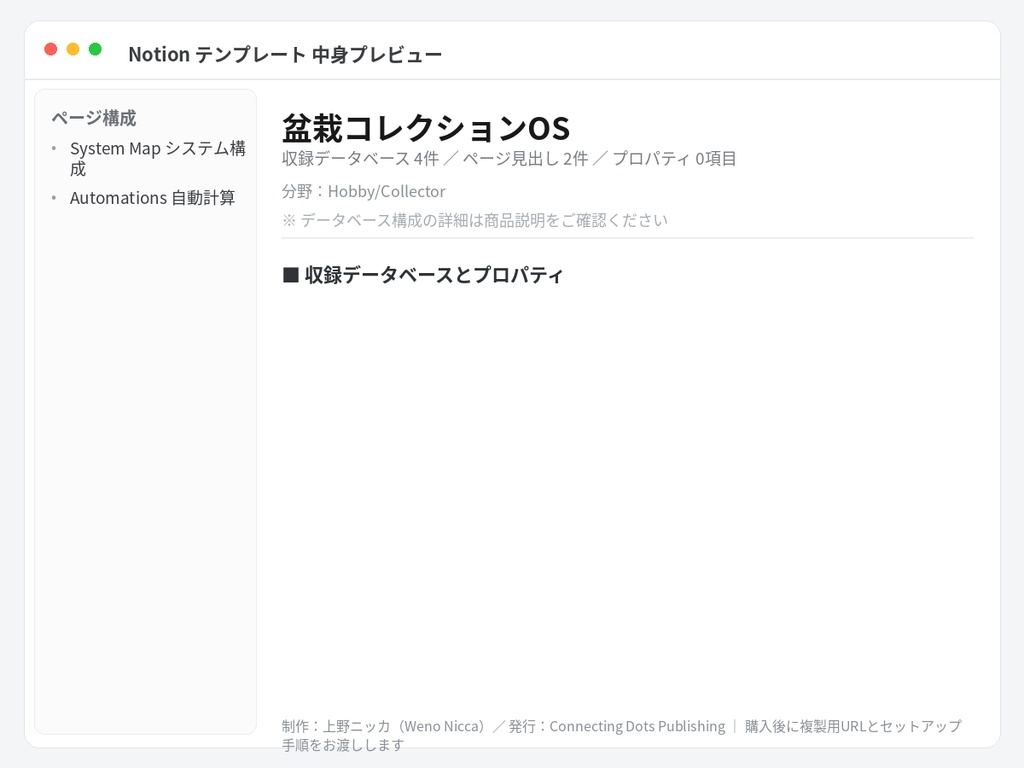Click the 分野：Hobby/Collector text
Image resolution: width=1024 pixels, height=768 pixels.
pos(364,191)
